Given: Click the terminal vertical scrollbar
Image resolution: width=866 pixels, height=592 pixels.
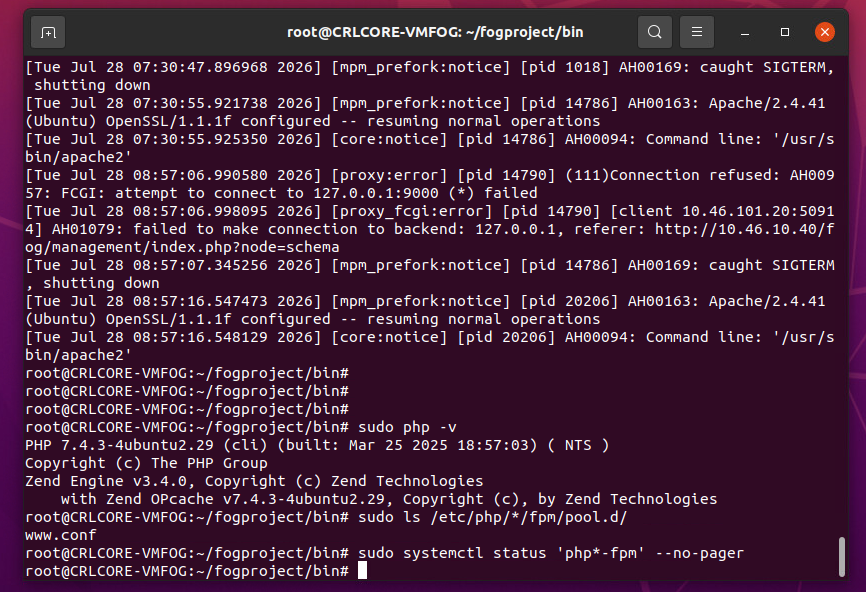Looking at the screenshot, I should pyautogui.click(x=842, y=557).
